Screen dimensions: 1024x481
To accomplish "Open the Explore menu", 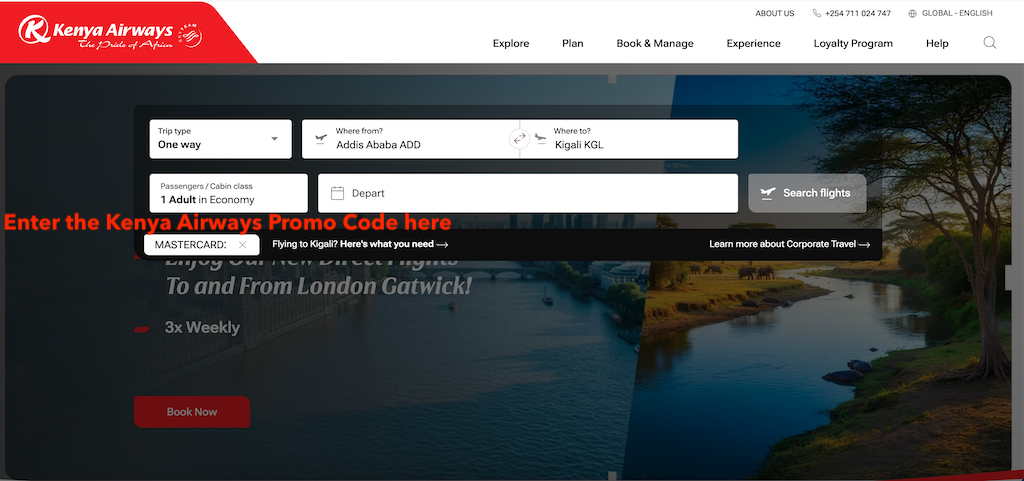I will [x=511, y=44].
